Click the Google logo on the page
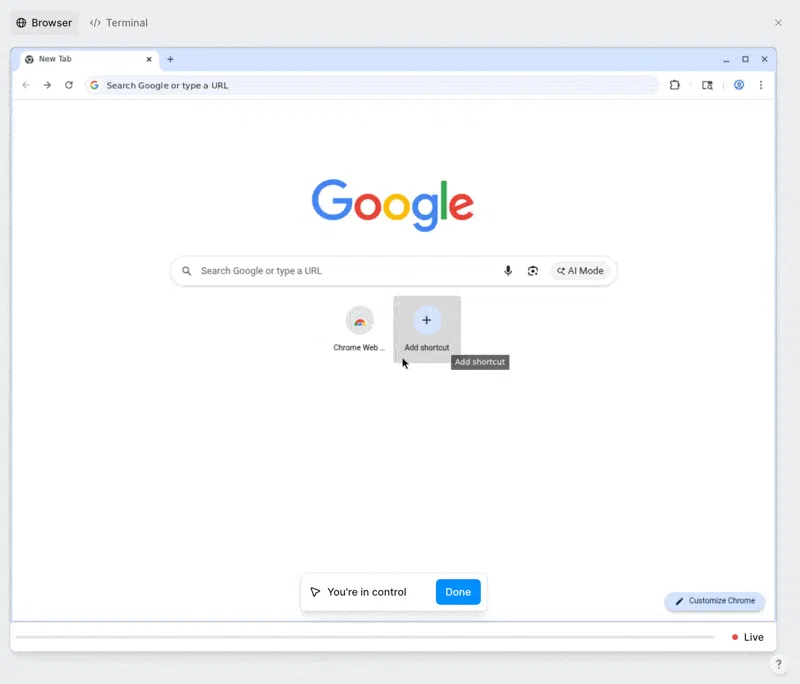This screenshot has width=800, height=684. [392, 203]
